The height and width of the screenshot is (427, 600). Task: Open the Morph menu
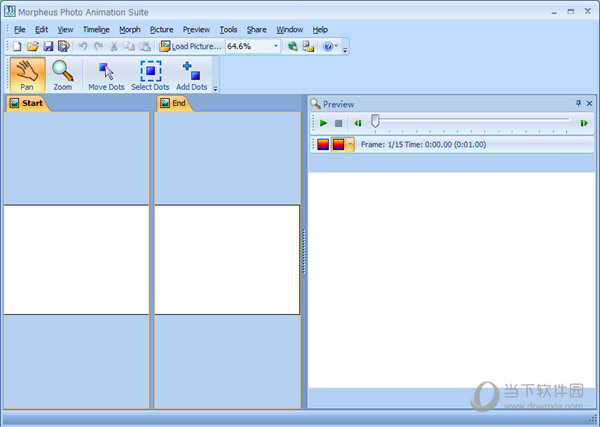click(130, 30)
